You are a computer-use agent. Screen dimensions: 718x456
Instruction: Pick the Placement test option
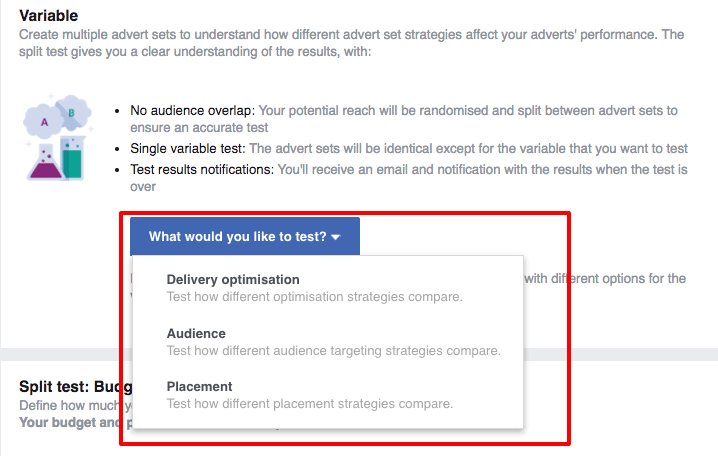[327, 395]
